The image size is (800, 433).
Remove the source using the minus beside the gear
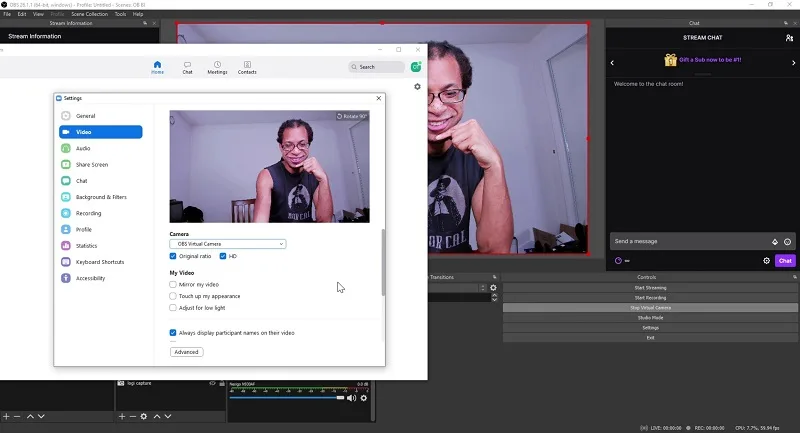(x=133, y=417)
